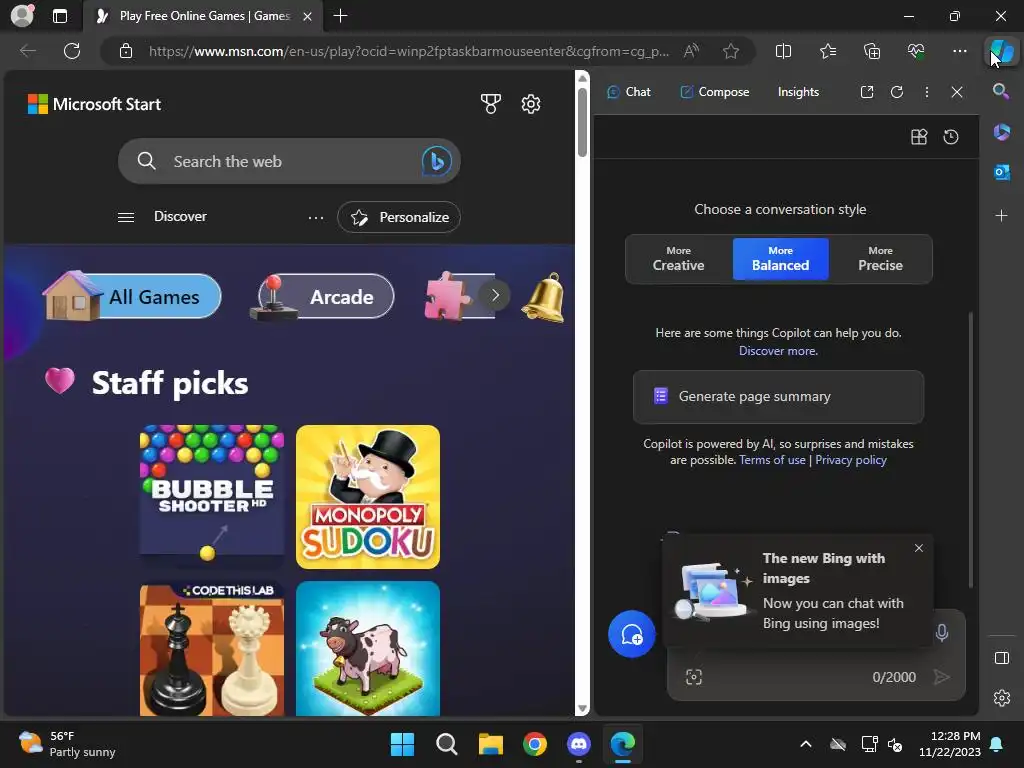Open the Windows Start menu
The height and width of the screenshot is (768, 1024).
(402, 744)
